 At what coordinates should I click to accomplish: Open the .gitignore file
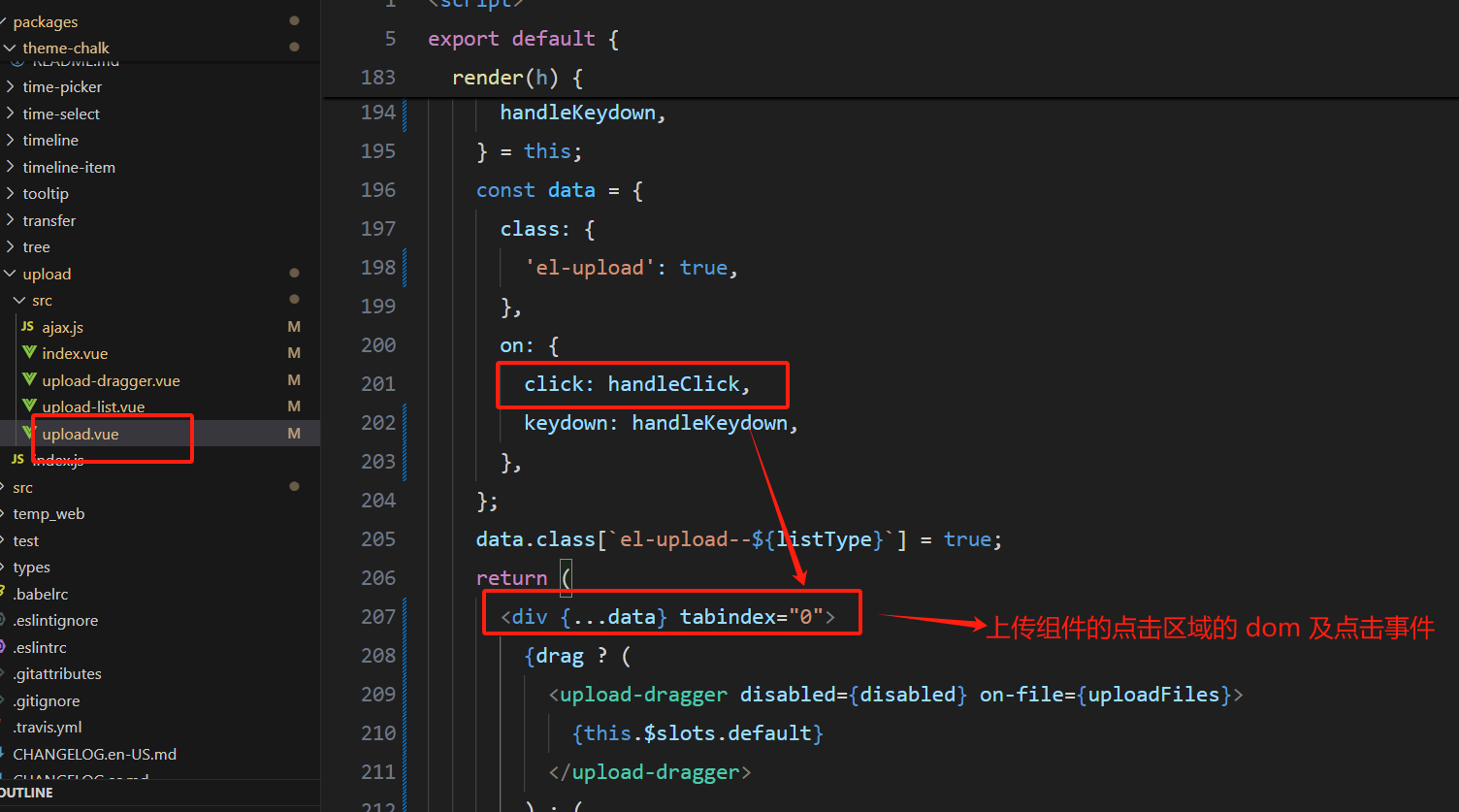point(47,700)
